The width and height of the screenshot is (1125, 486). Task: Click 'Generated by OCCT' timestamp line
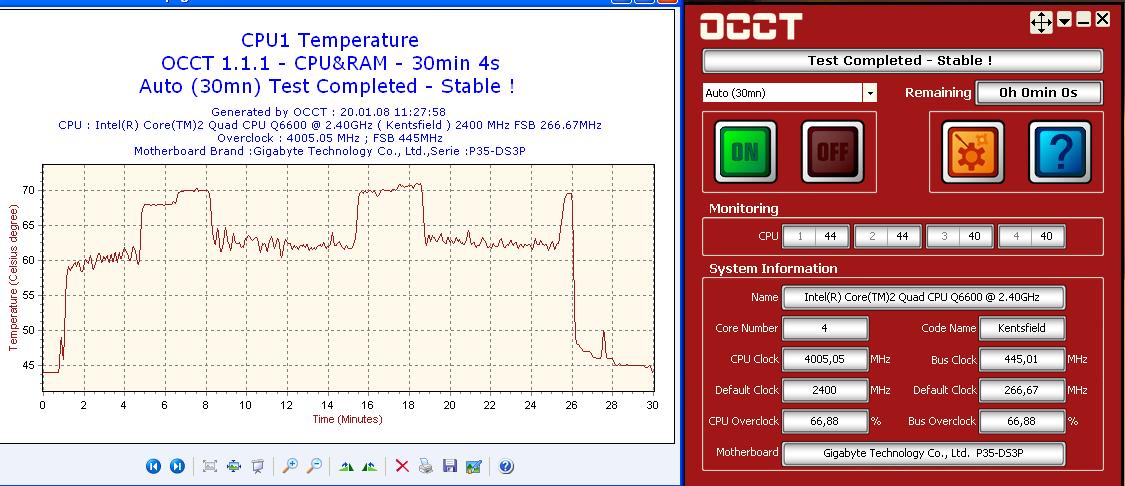pos(328,112)
